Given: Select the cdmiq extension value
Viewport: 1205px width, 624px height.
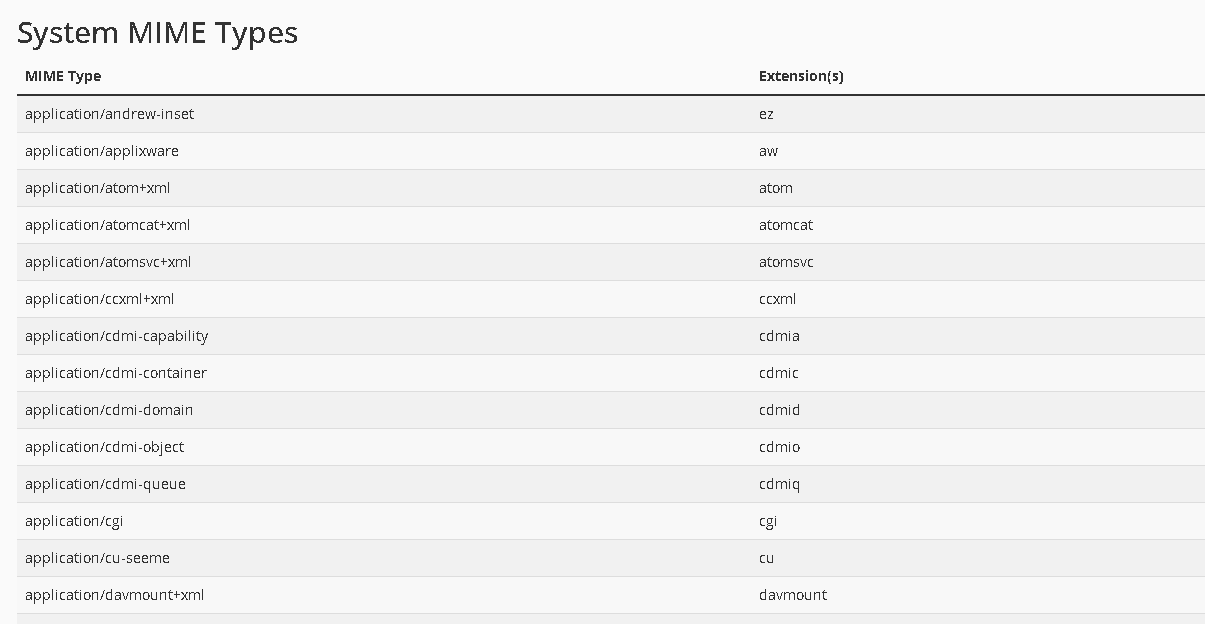Looking at the screenshot, I should [780, 484].
